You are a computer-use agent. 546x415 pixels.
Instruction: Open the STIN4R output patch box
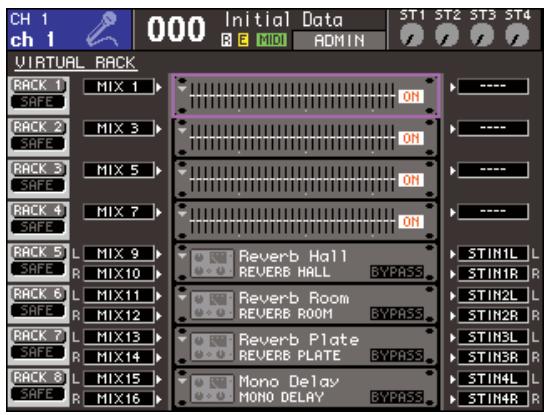click(x=493, y=399)
